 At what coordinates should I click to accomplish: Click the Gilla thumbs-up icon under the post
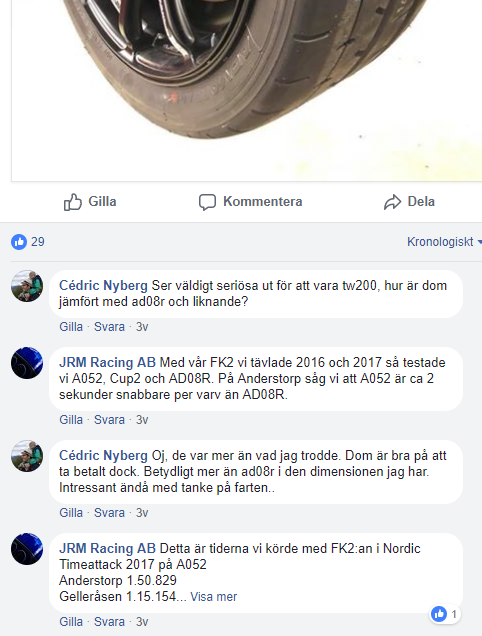73,202
